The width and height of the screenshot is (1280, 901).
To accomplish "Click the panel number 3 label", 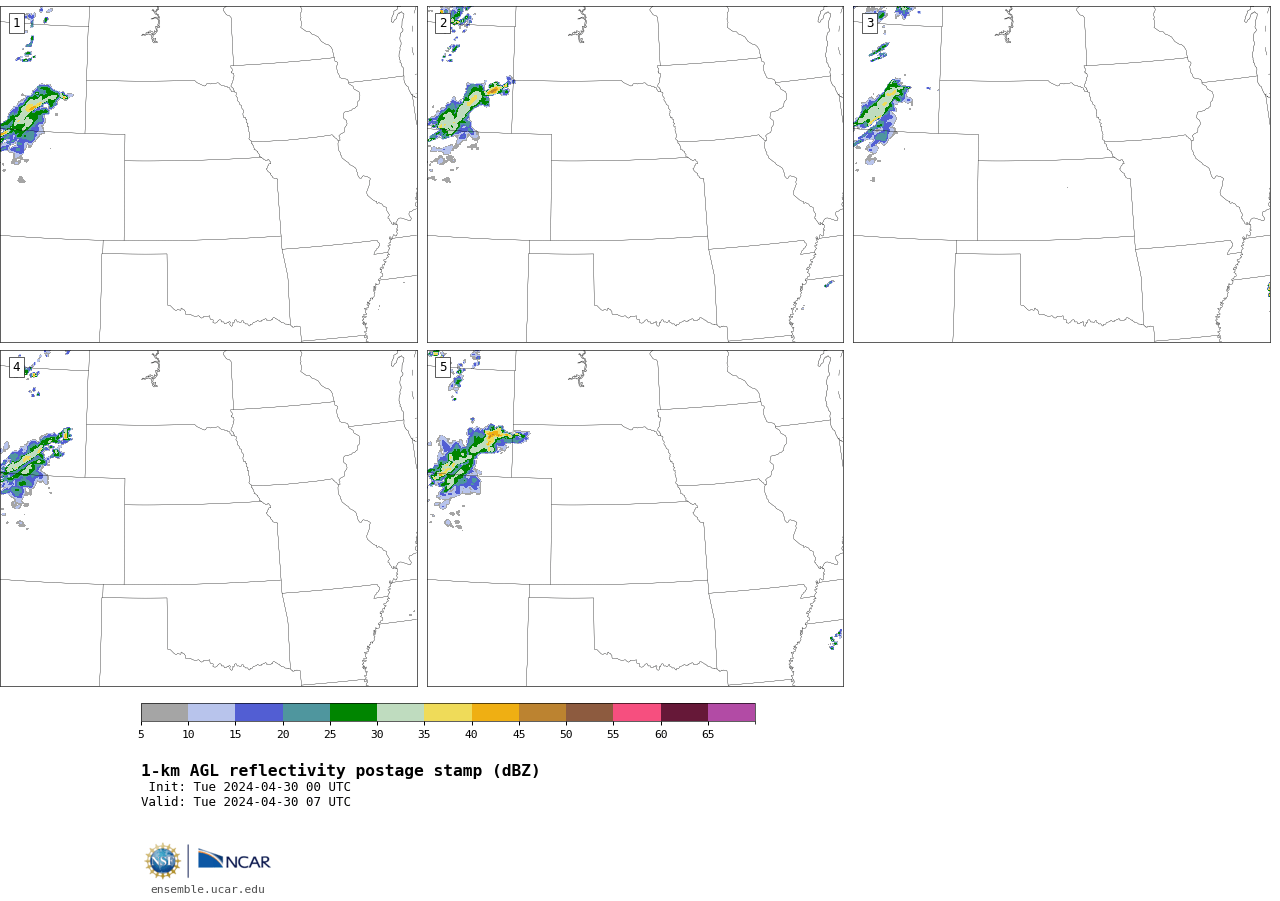I will [870, 23].
